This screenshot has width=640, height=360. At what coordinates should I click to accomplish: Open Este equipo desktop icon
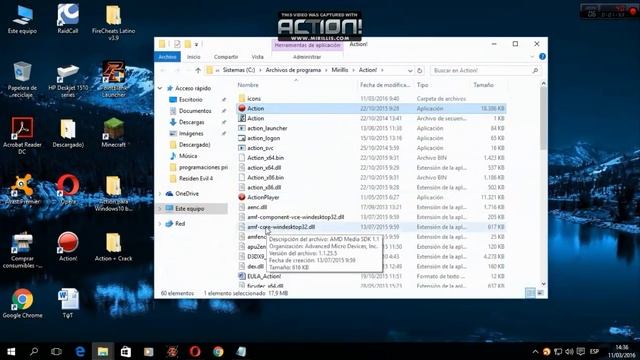[22, 19]
